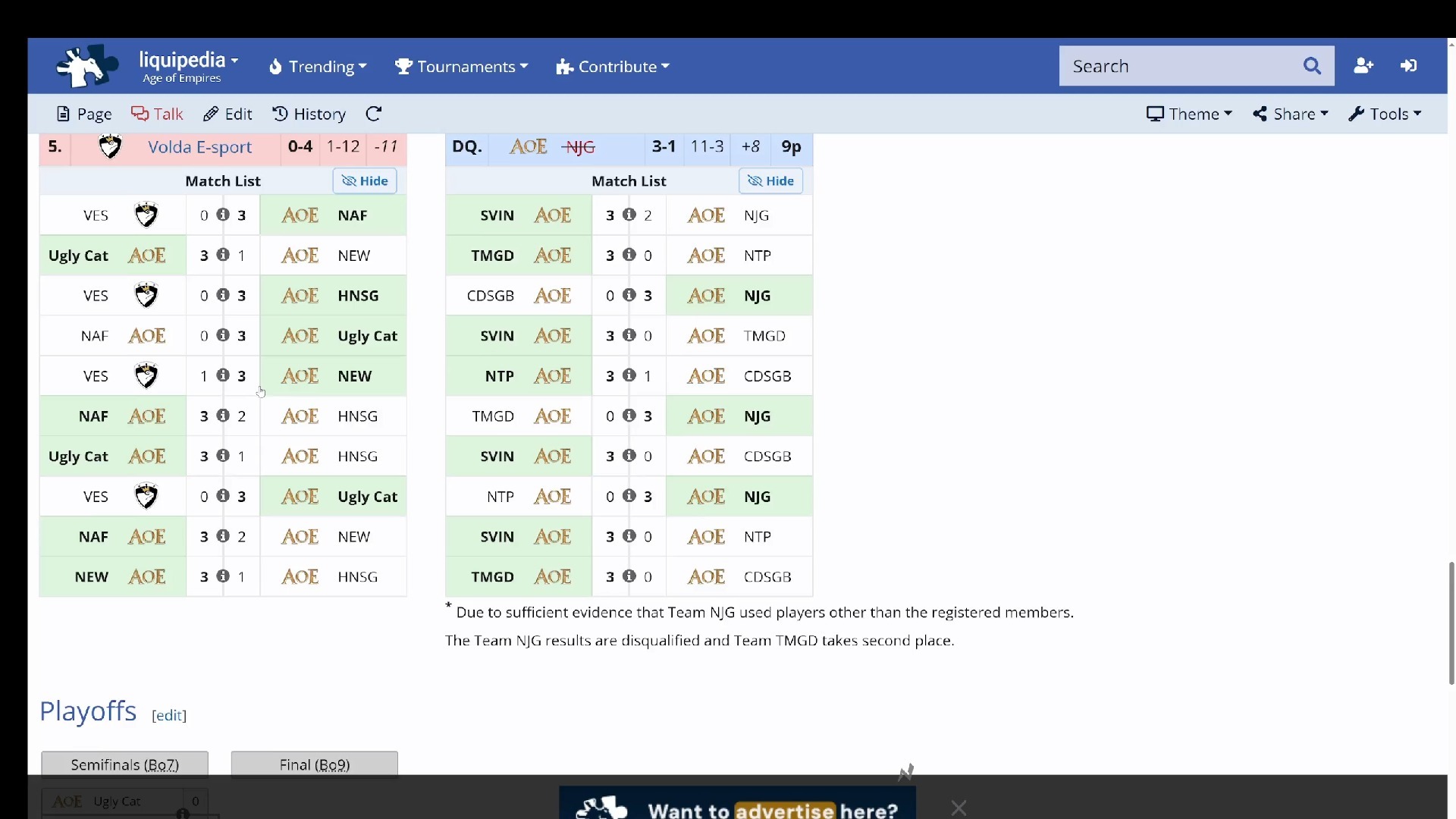Image resolution: width=1456 pixels, height=819 pixels.
Task: Show info for SVIN 3-2 NJG match
Action: coord(629,215)
